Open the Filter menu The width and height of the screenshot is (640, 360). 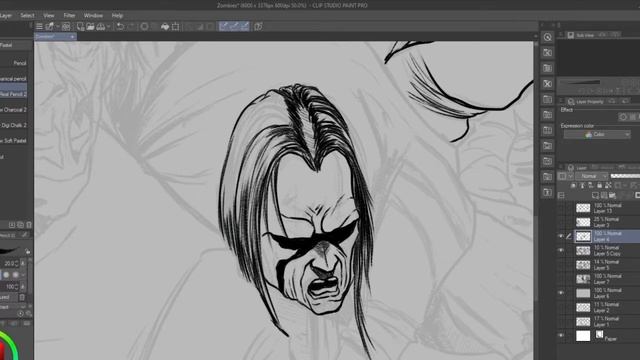click(x=69, y=16)
